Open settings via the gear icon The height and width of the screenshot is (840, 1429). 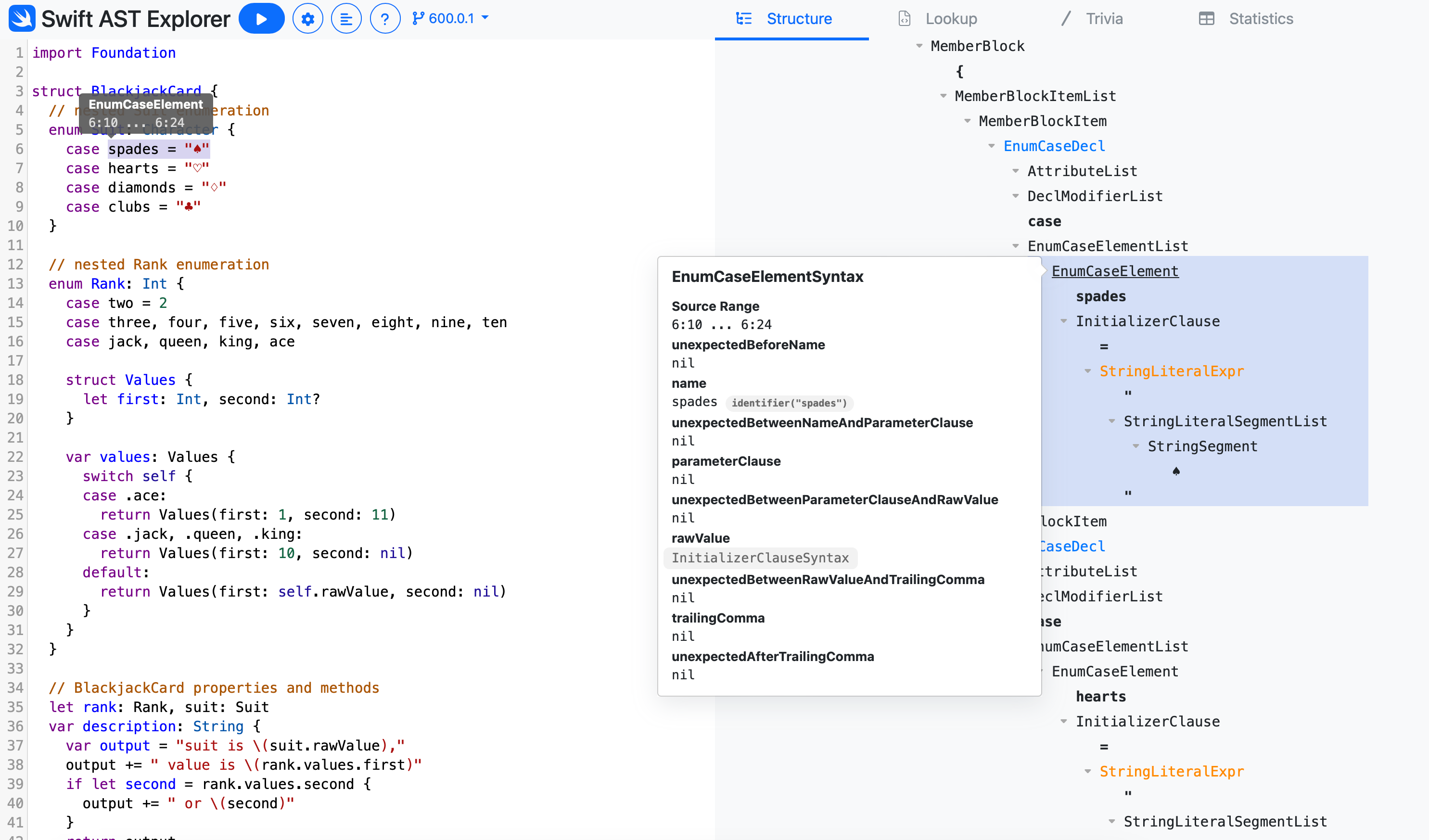click(307, 19)
